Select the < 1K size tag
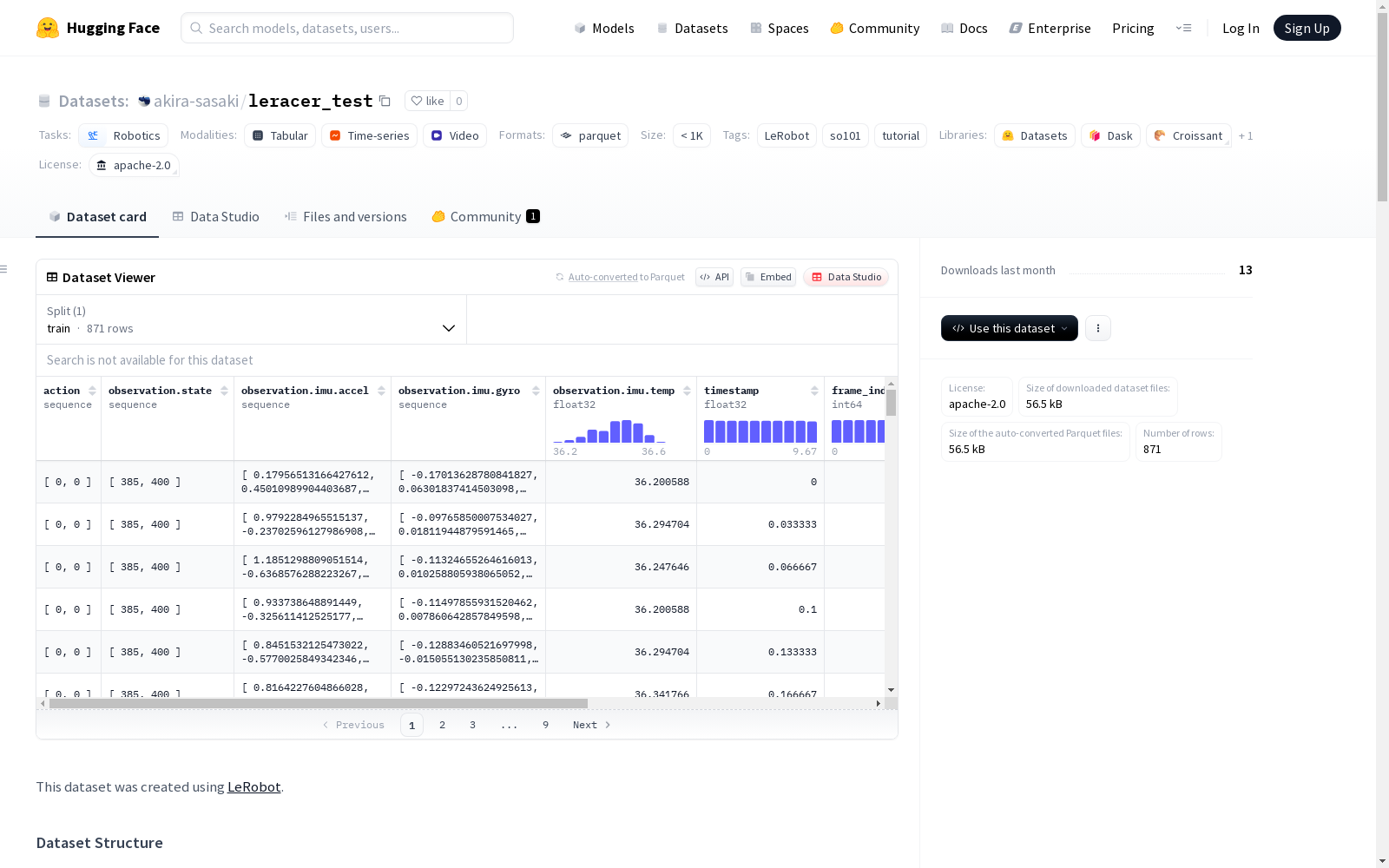This screenshot has width=1389, height=868. (x=692, y=135)
